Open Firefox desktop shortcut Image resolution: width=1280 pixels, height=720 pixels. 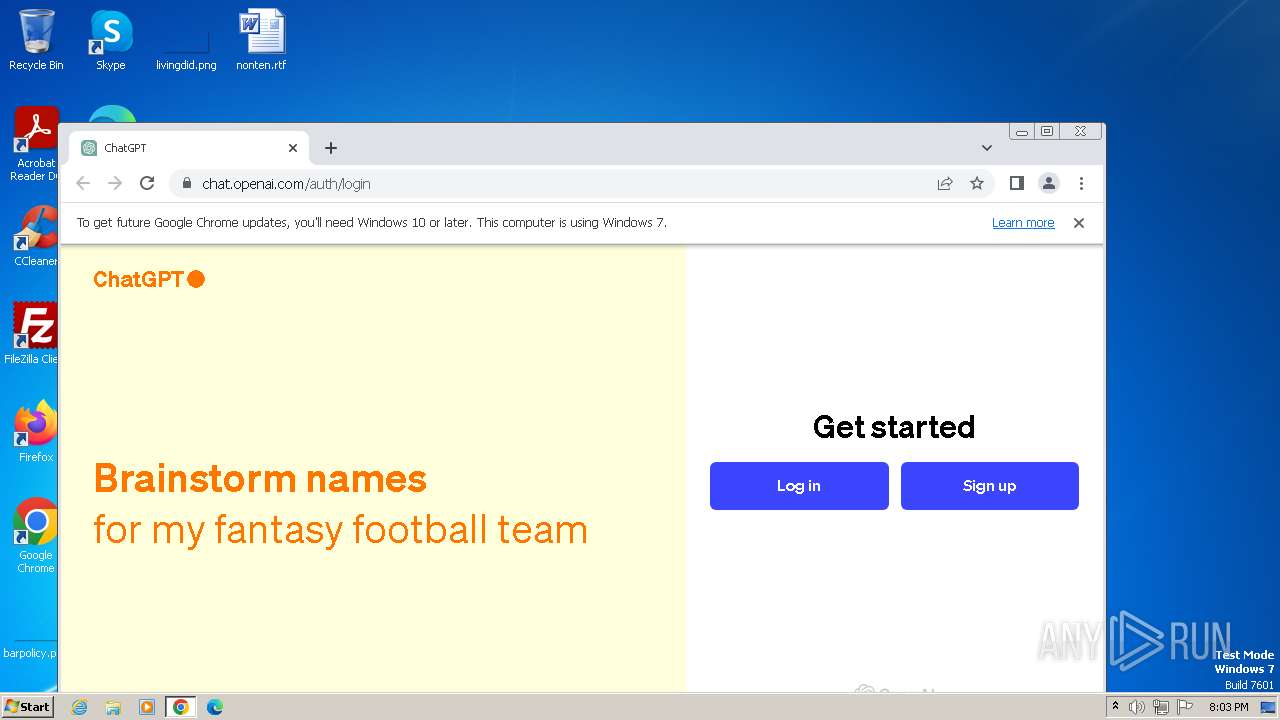(x=36, y=431)
